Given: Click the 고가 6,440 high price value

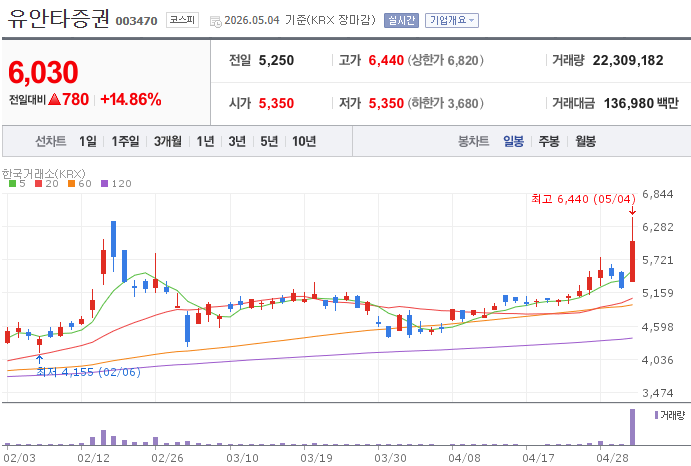Looking at the screenshot, I should [386, 60].
